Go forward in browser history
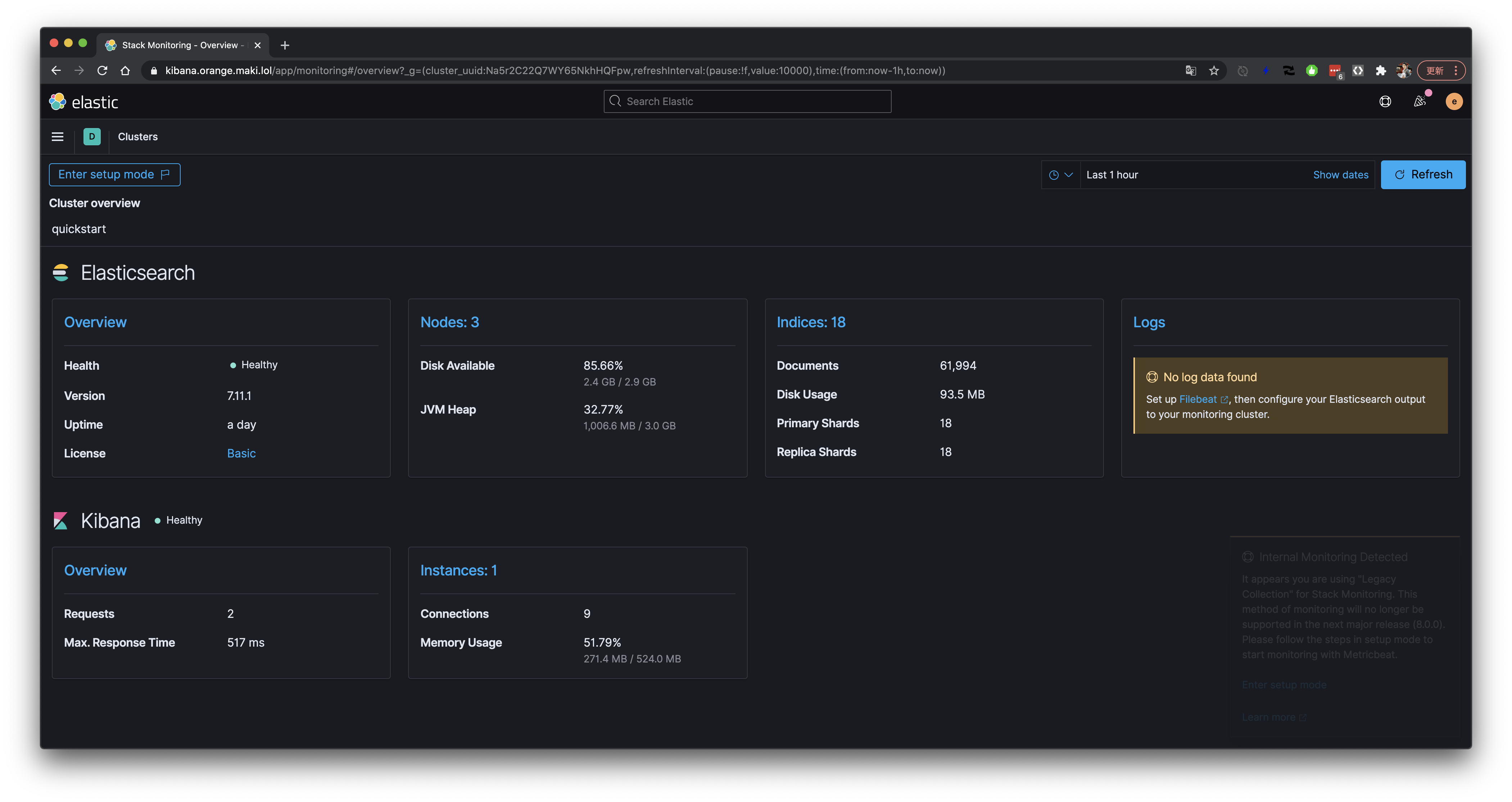The width and height of the screenshot is (1512, 802). coord(79,70)
